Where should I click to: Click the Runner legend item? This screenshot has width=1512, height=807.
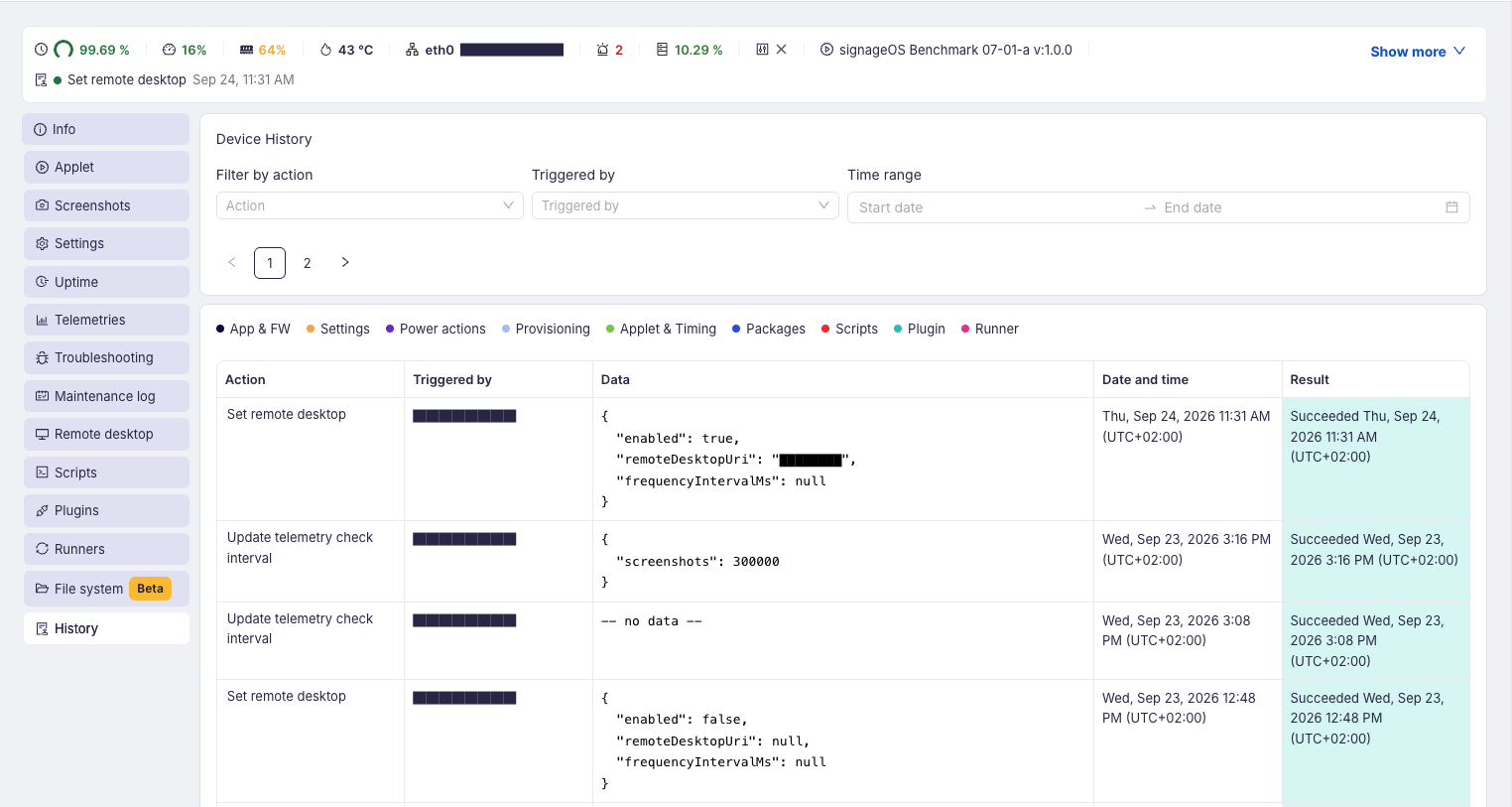[x=990, y=329]
